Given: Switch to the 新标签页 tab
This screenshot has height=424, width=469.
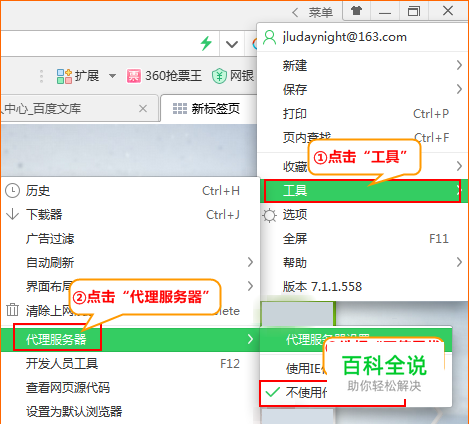Looking at the screenshot, I should (x=208, y=109).
